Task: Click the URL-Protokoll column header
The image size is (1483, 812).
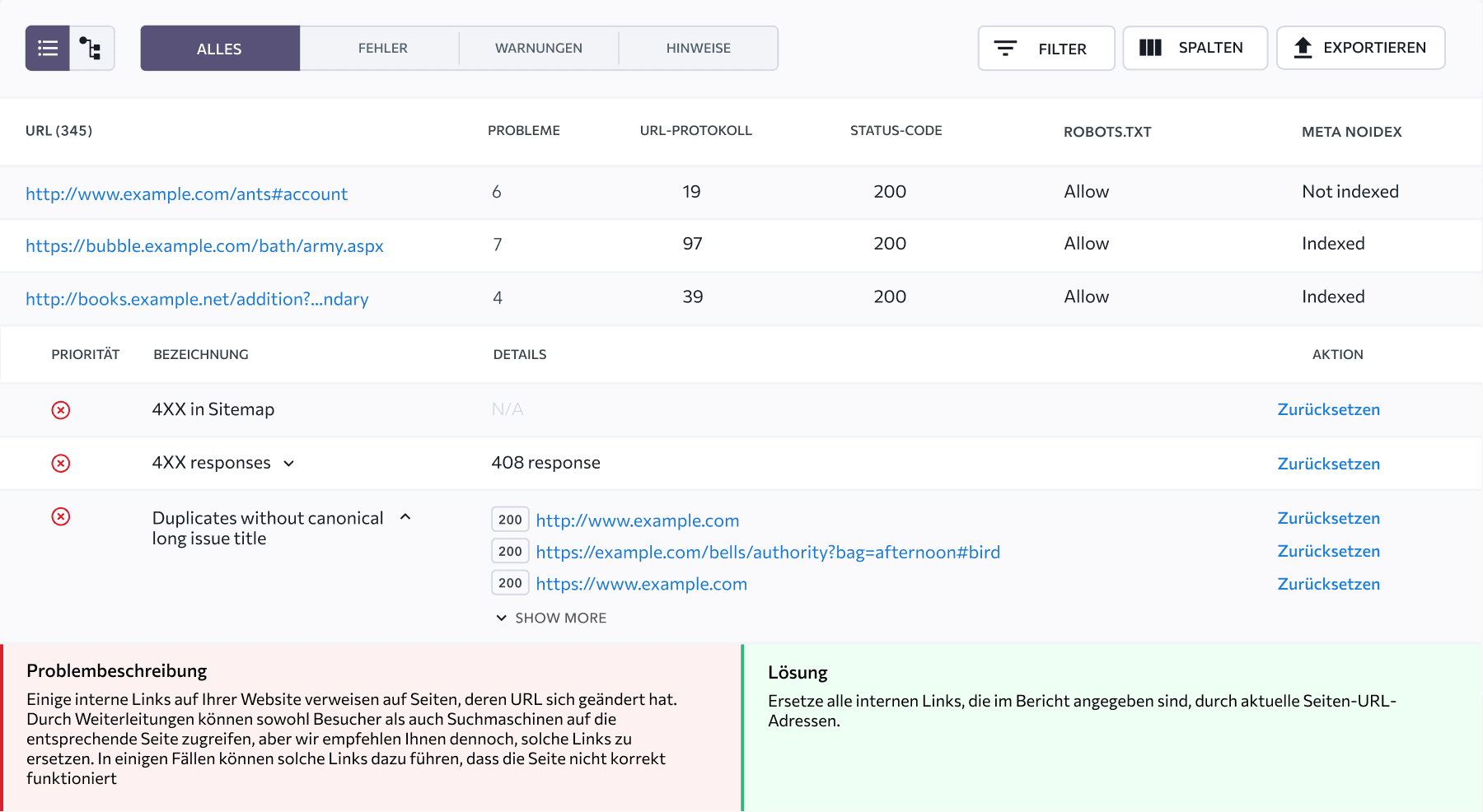Action: [696, 130]
